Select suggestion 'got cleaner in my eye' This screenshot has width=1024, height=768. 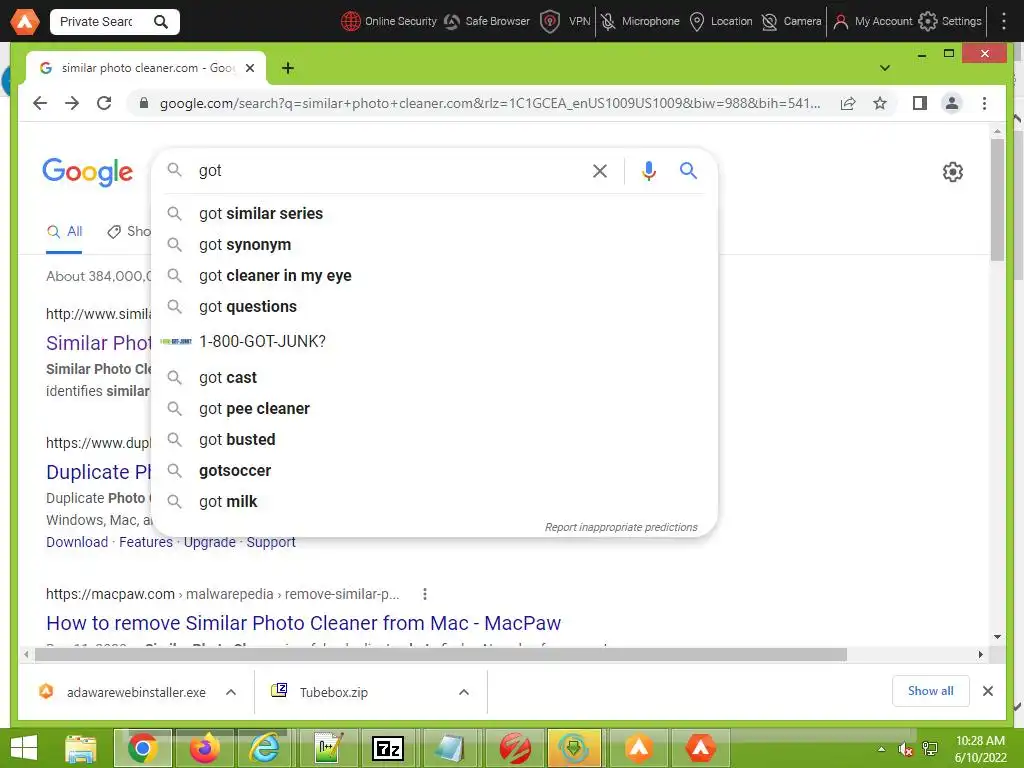[x=434, y=276]
